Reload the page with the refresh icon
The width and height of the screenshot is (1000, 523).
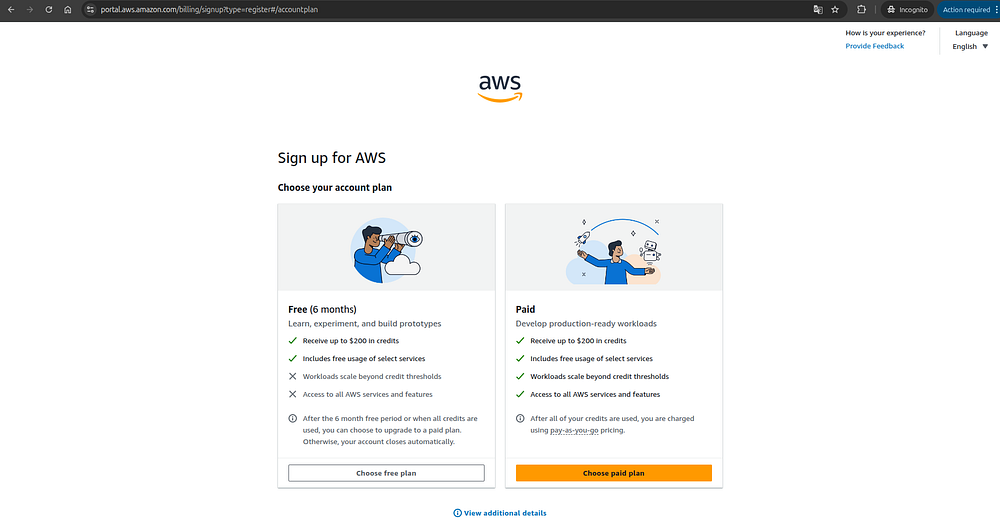[x=48, y=10]
